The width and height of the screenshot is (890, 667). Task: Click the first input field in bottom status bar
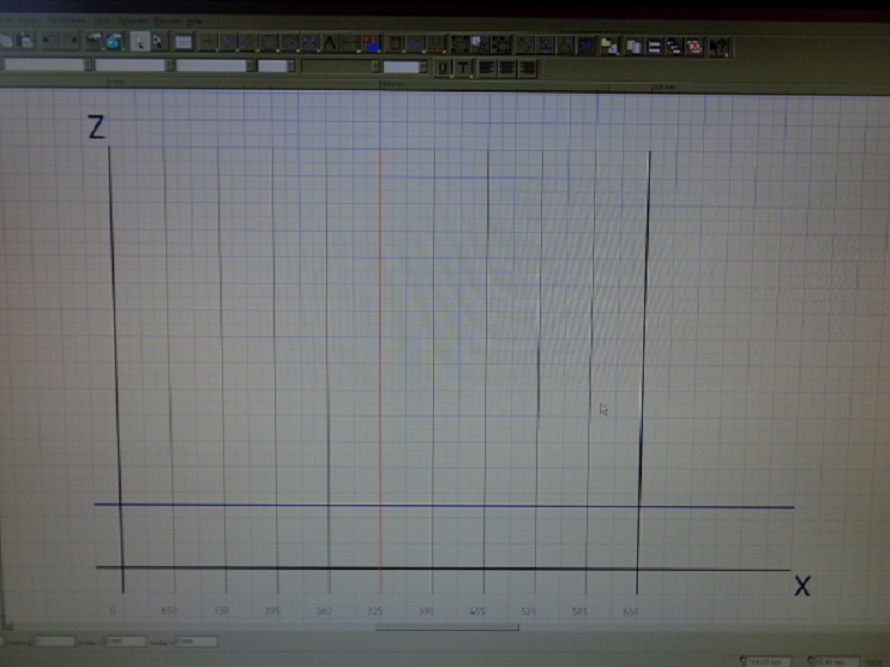[x=54, y=641]
